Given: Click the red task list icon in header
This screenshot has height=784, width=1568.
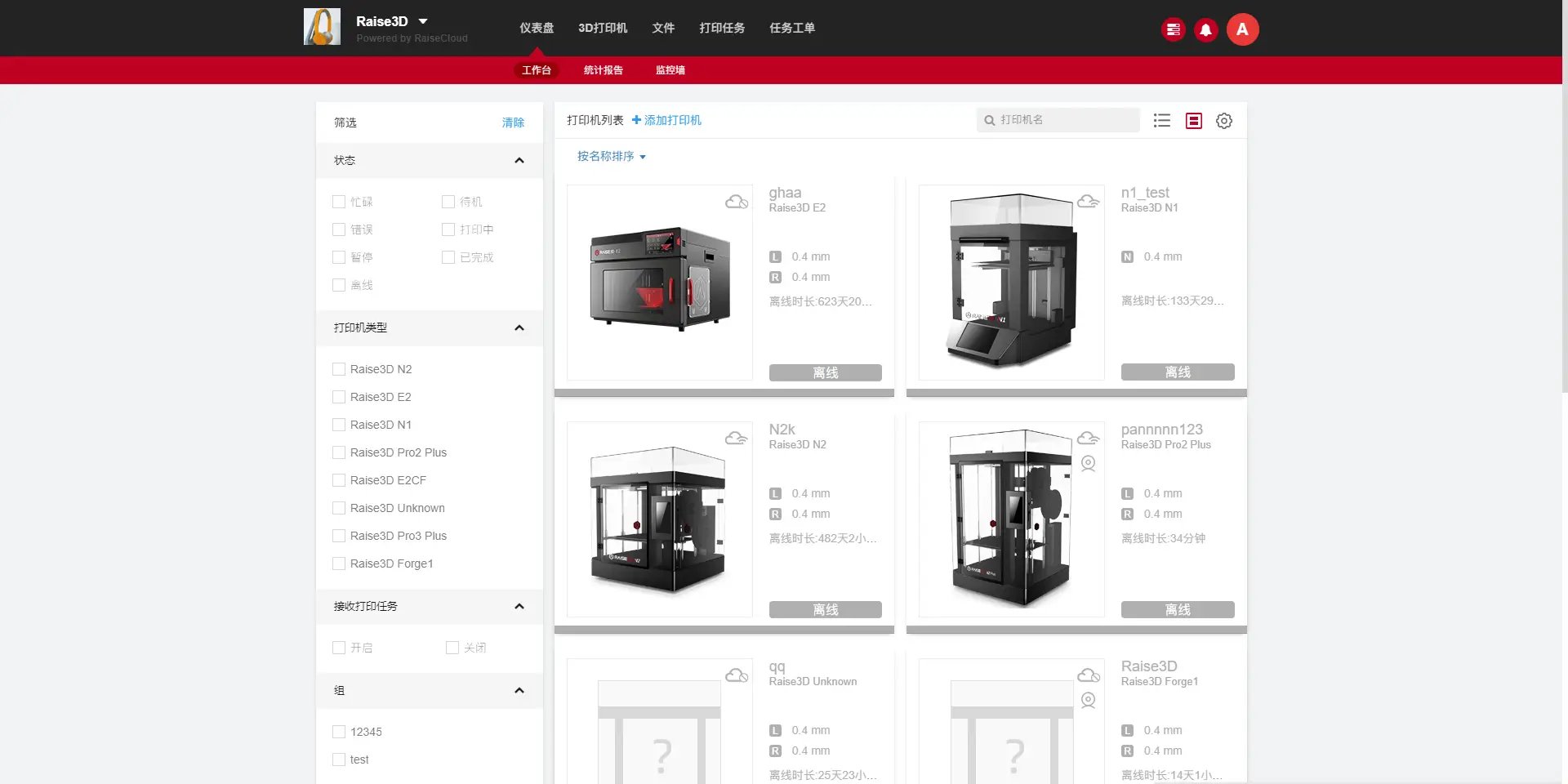Looking at the screenshot, I should pyautogui.click(x=1173, y=30).
